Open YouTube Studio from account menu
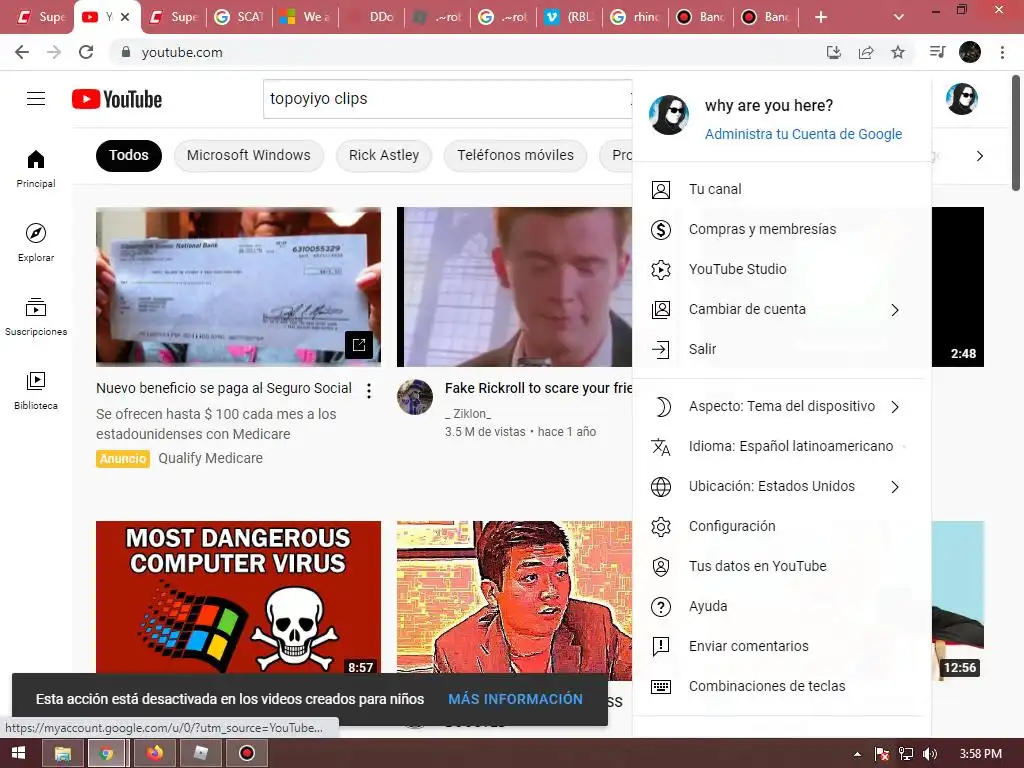The height and width of the screenshot is (768, 1024). [x=782, y=269]
